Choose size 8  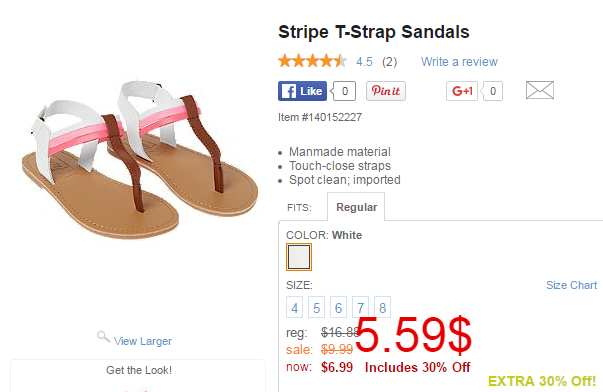(x=382, y=307)
